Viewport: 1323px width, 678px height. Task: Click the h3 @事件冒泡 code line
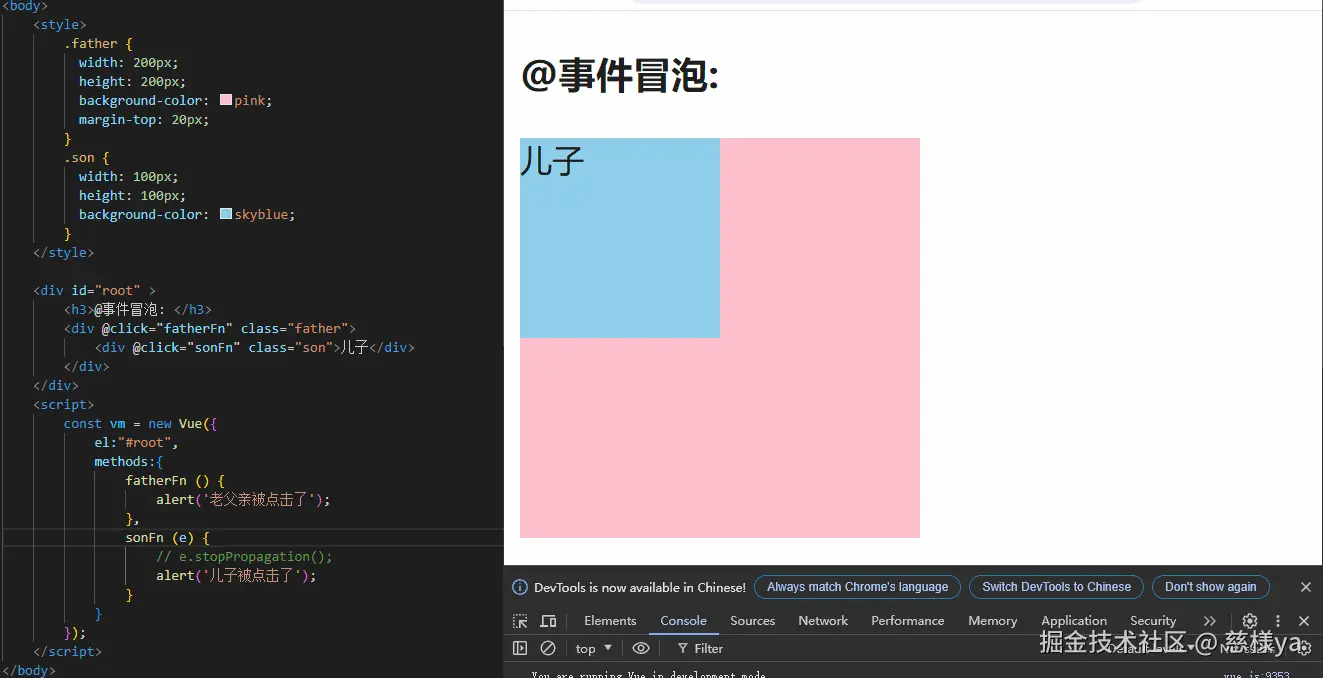138,309
